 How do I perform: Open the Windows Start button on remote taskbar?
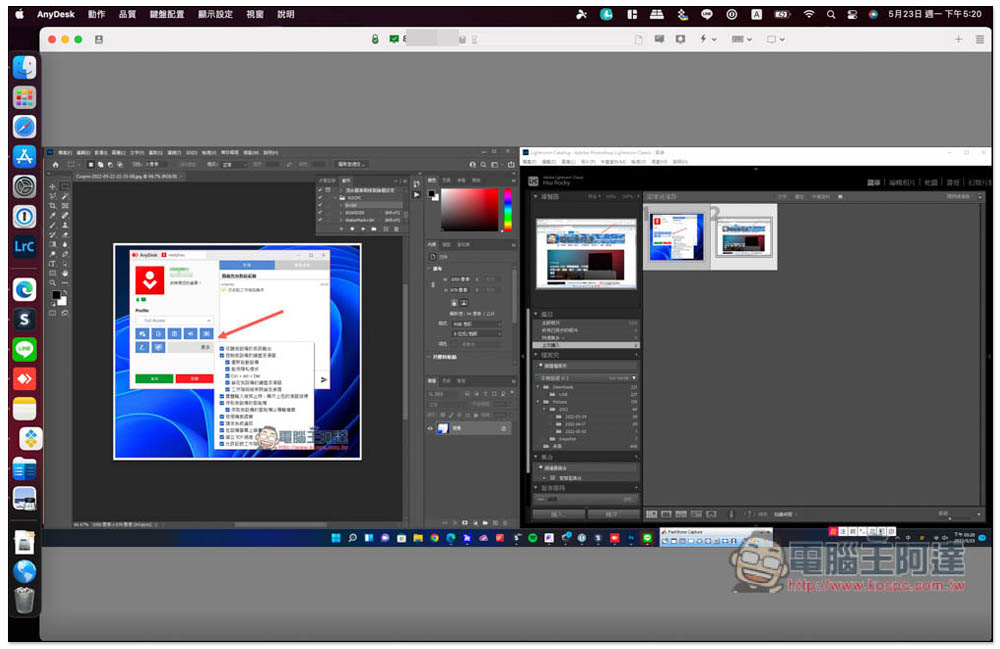334,538
